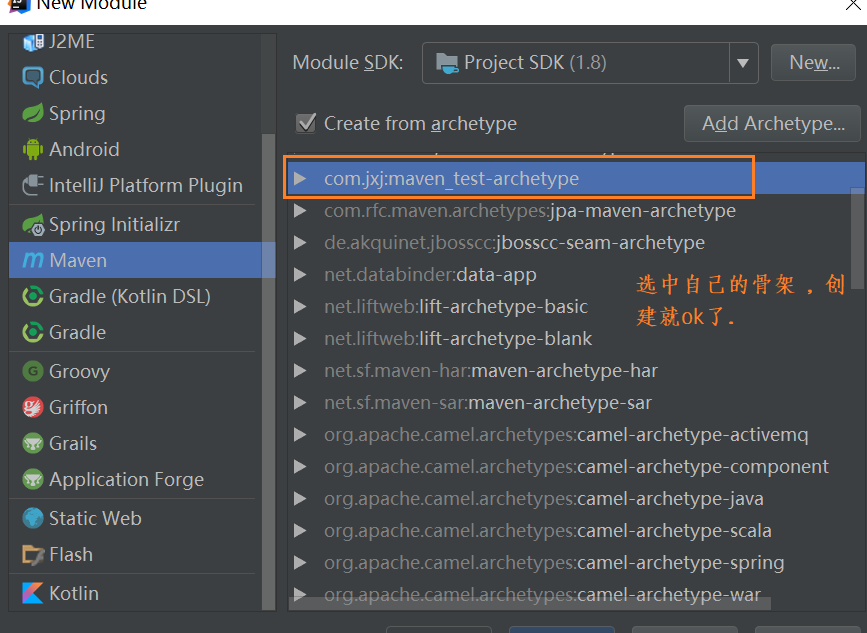The width and height of the screenshot is (867, 633).
Task: Click the module type list vertical scrollbar
Action: pos(268,372)
